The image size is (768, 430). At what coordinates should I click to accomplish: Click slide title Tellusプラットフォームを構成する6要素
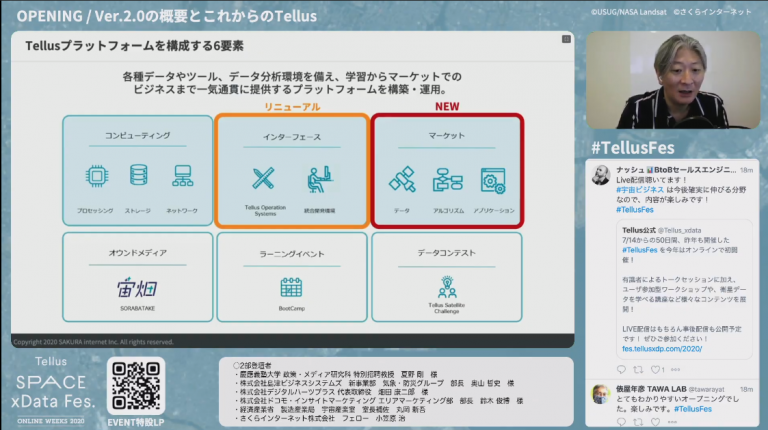click(x=134, y=46)
